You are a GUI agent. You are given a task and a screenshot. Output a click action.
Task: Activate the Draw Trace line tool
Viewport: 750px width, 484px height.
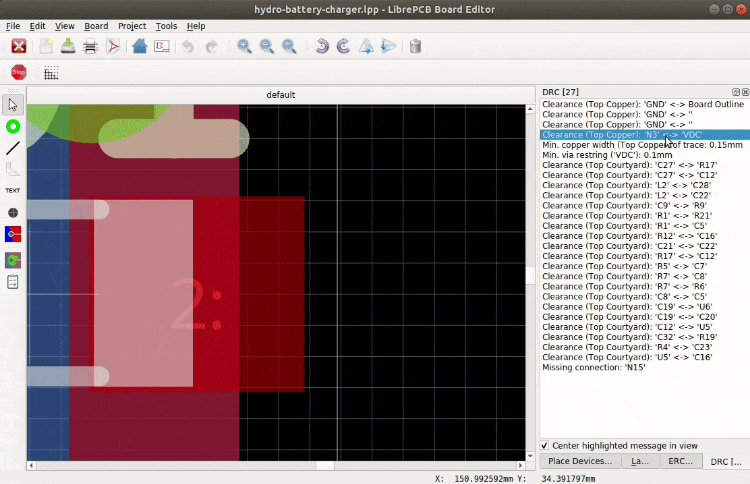coord(13,148)
